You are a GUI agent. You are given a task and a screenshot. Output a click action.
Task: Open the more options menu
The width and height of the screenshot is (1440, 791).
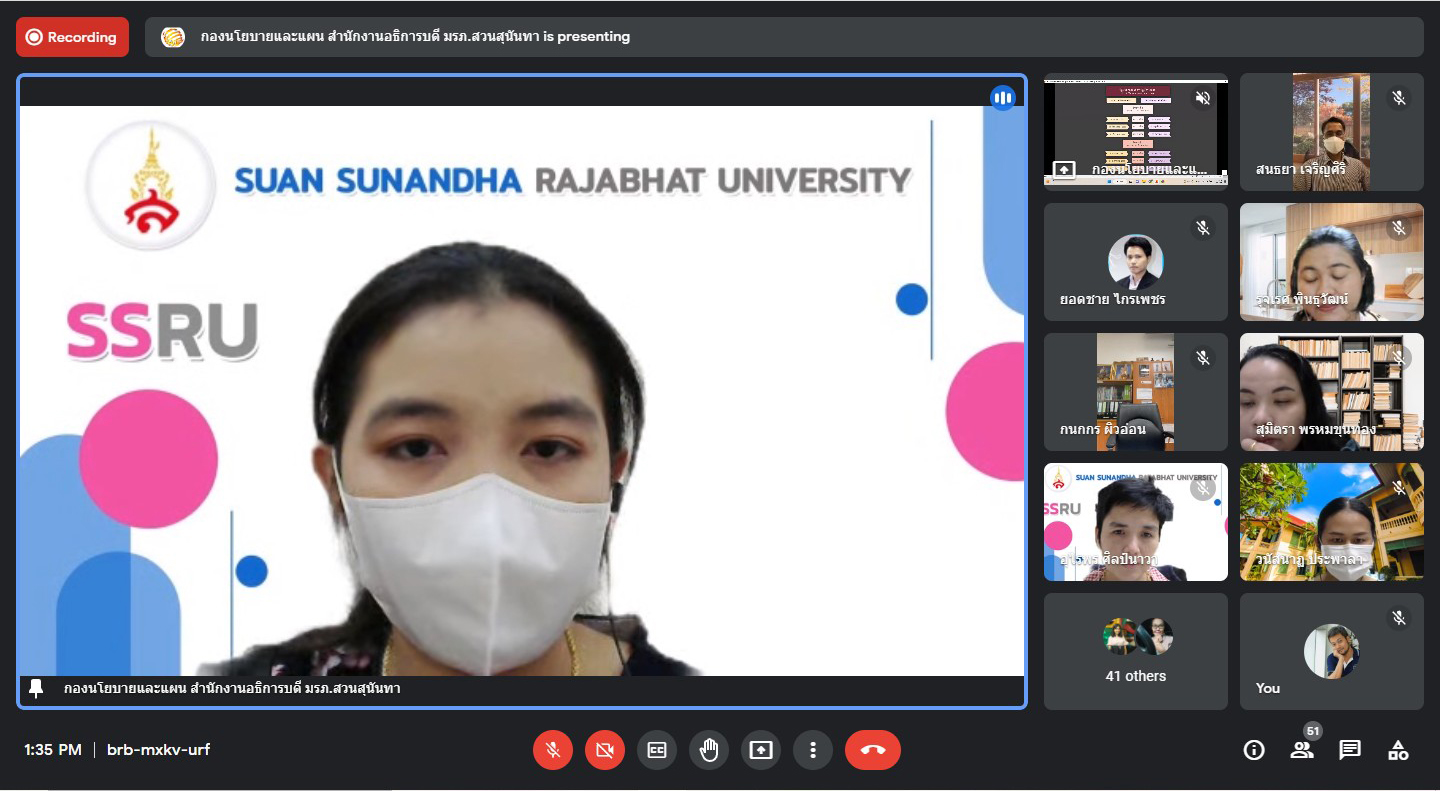pos(813,750)
